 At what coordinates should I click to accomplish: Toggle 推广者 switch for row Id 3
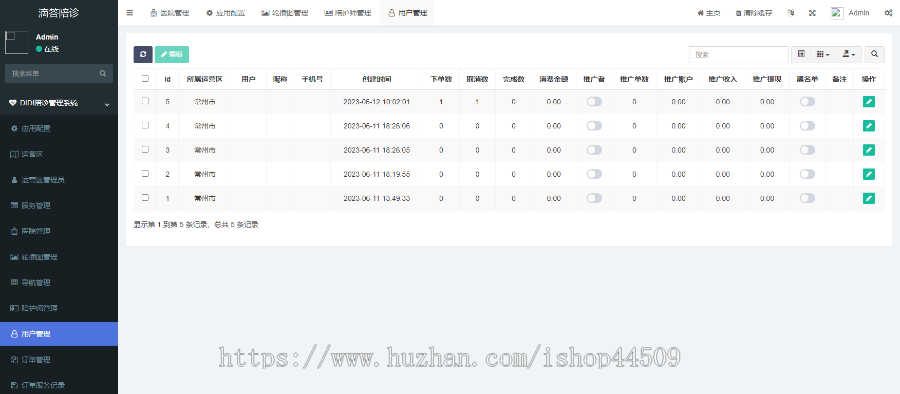pos(594,150)
